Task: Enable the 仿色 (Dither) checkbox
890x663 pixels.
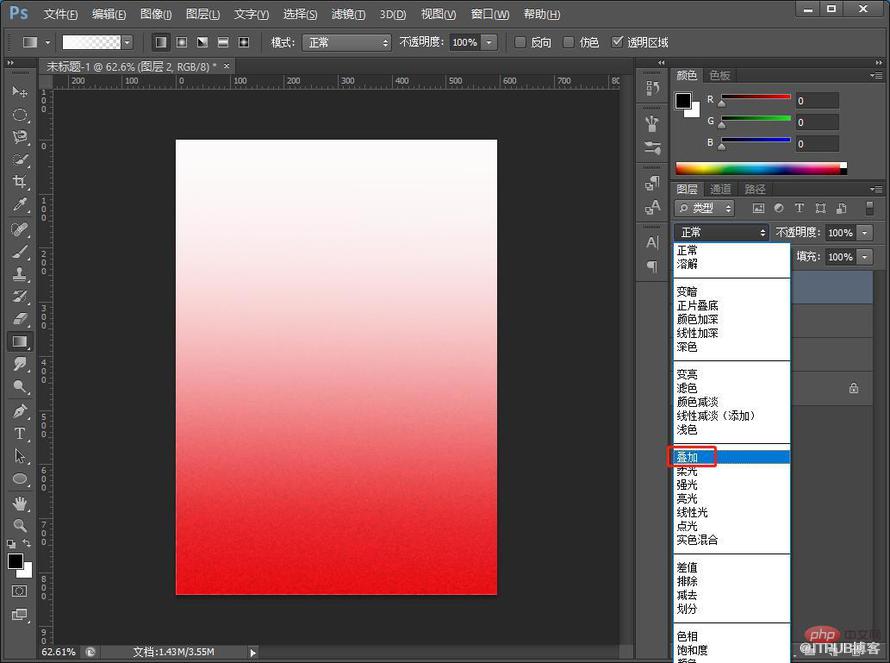Action: [568, 42]
